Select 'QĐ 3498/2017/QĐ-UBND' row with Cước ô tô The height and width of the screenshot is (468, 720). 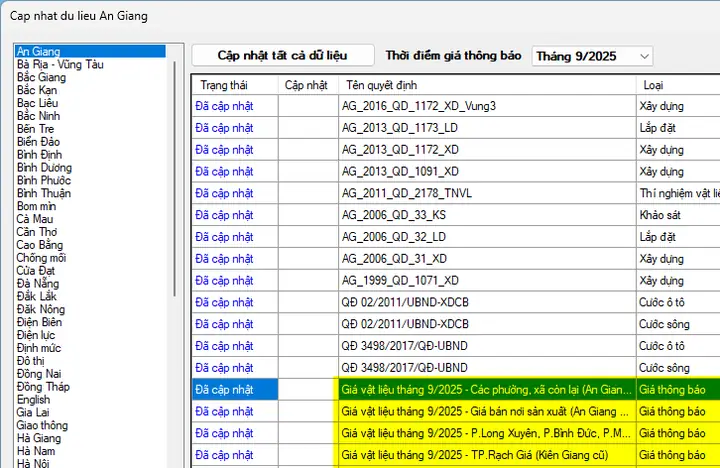coord(456,346)
